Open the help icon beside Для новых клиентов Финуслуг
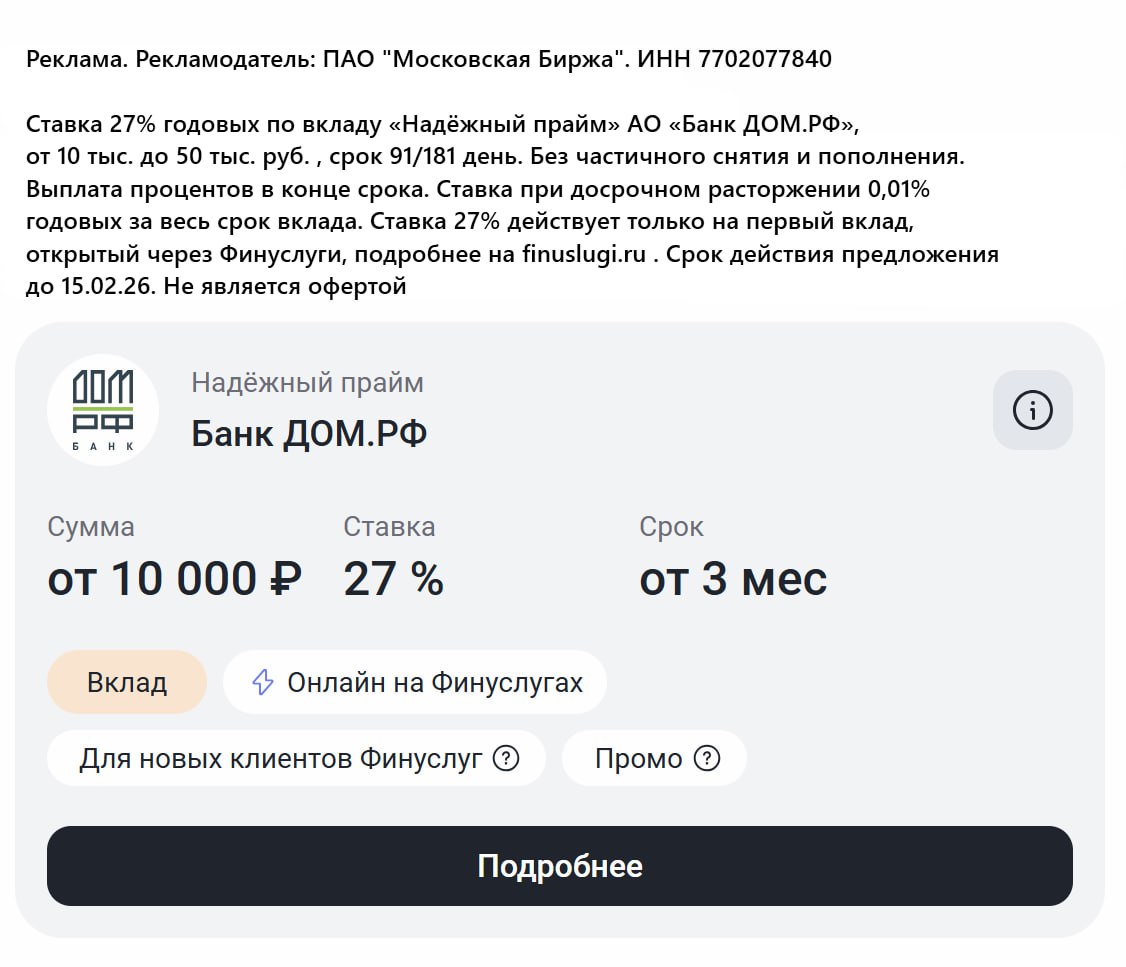 point(507,759)
